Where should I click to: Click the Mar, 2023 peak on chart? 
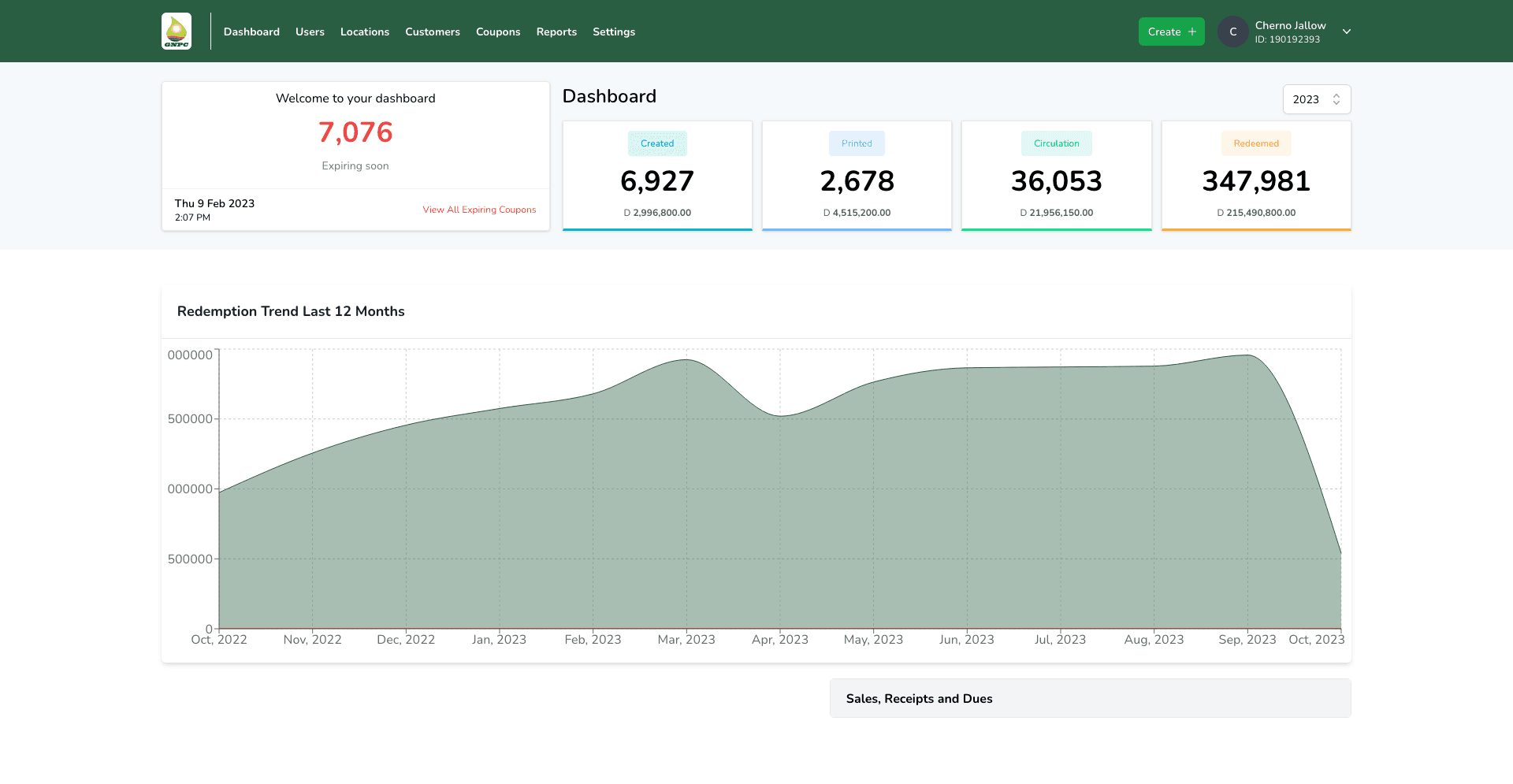(686, 360)
